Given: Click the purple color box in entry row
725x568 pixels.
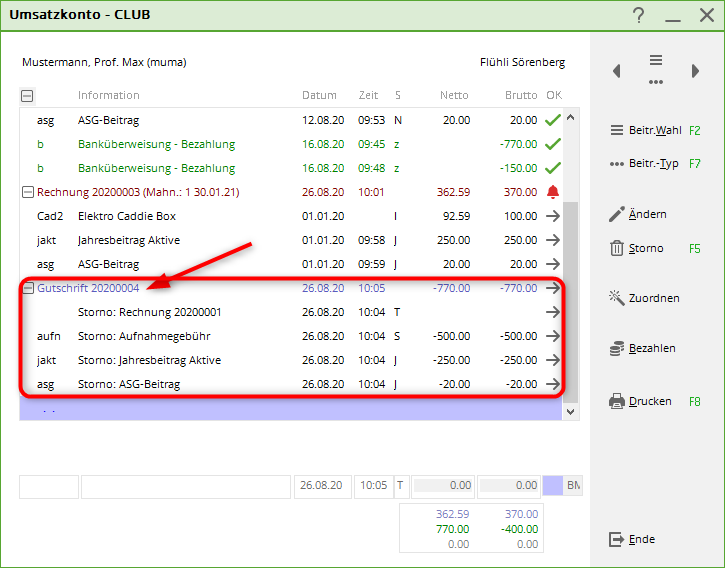Looking at the screenshot, I should tap(553, 486).
